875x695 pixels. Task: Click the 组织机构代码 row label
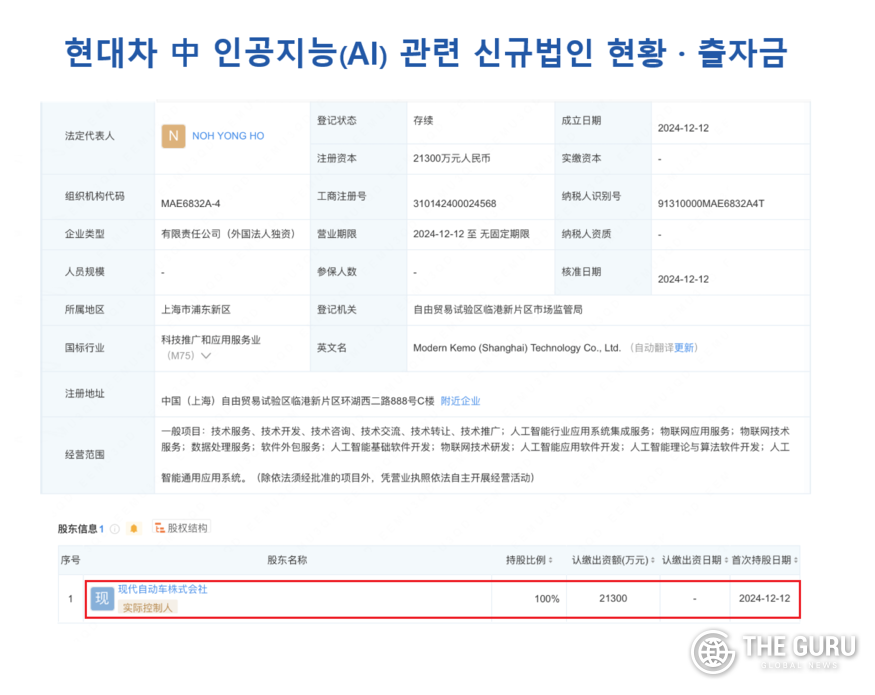[x=95, y=196]
